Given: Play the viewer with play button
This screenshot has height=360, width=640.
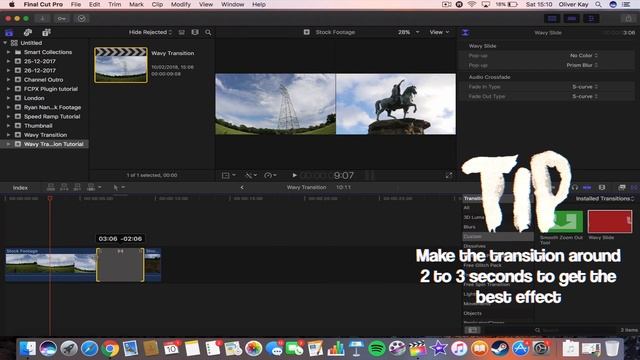Looking at the screenshot, I should [294, 176].
